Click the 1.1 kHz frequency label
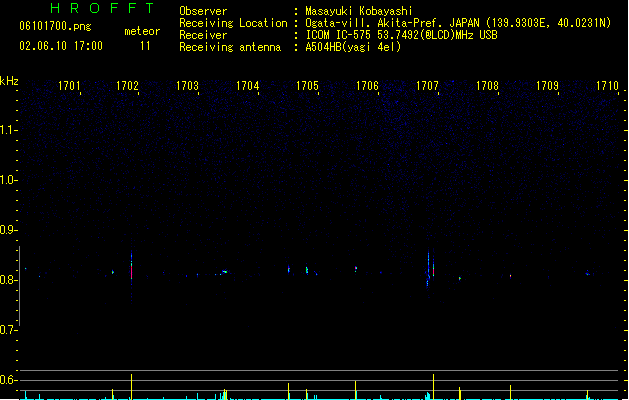Viewport: 629px width, 400px height. coord(8,130)
